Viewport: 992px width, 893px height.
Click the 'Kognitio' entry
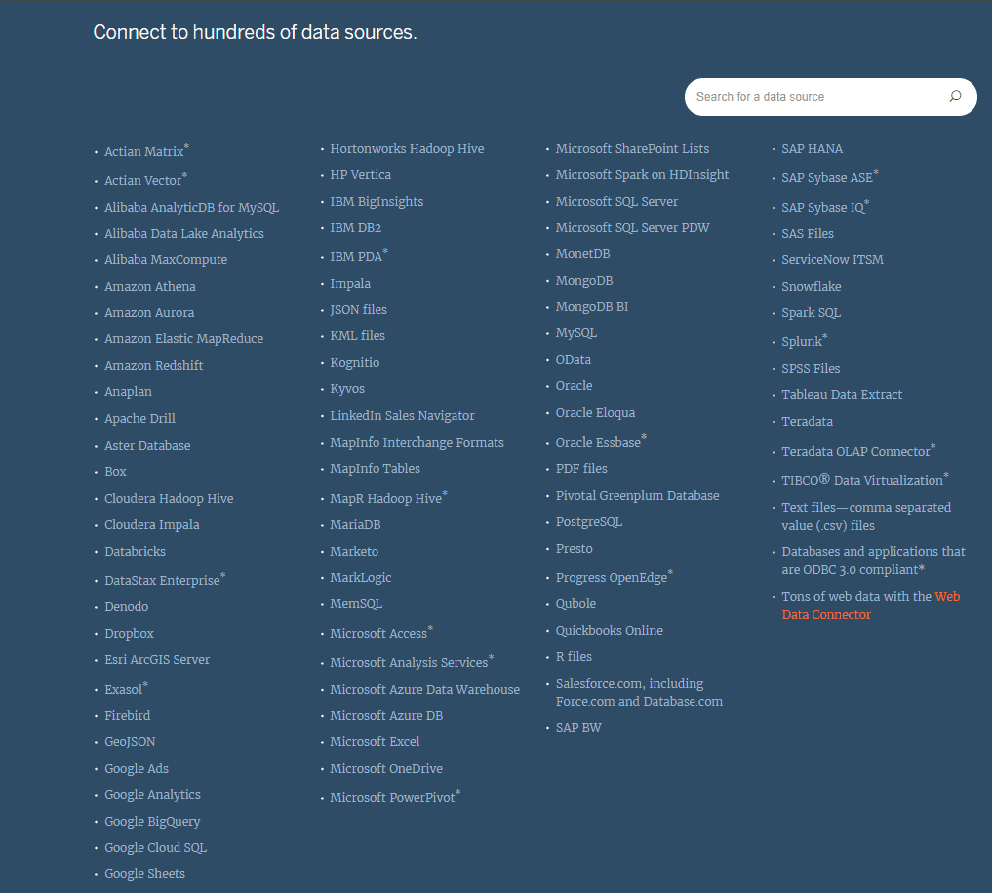(x=355, y=362)
